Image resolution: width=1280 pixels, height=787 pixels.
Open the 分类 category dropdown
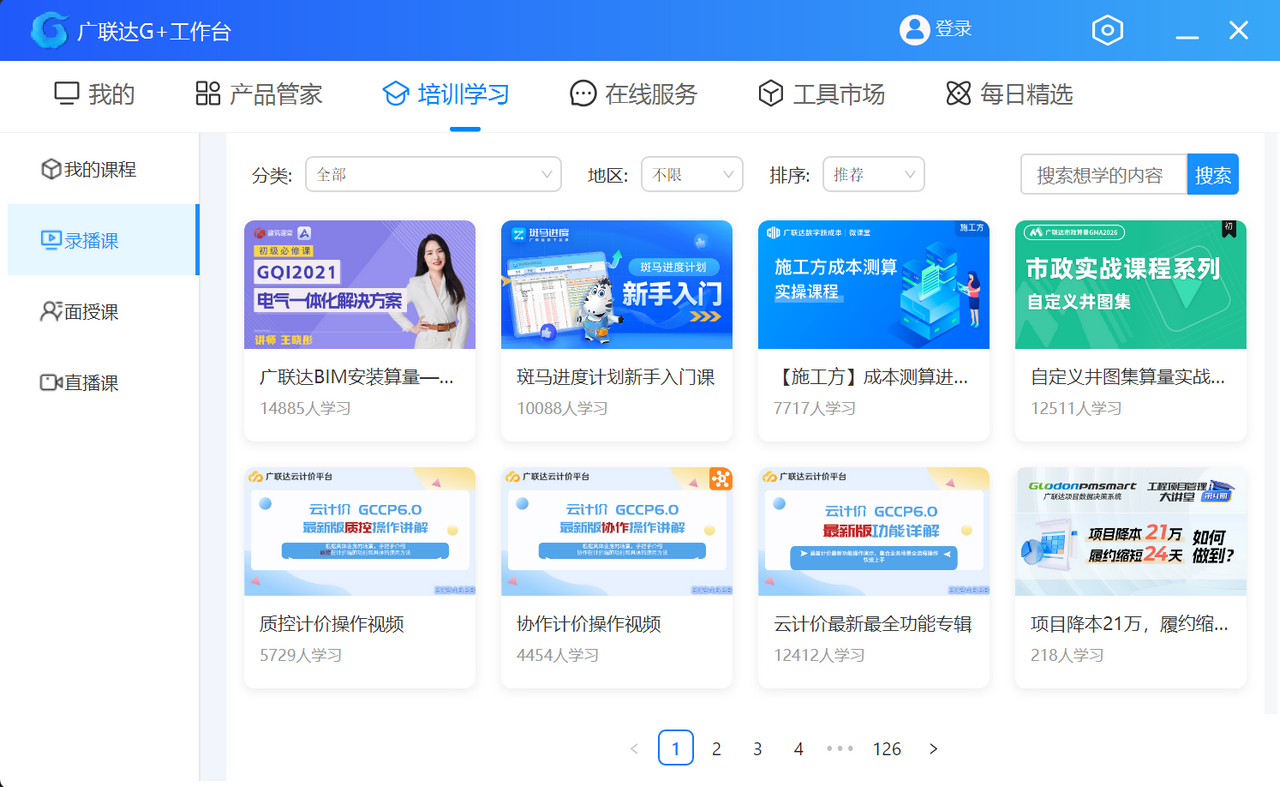coord(433,173)
